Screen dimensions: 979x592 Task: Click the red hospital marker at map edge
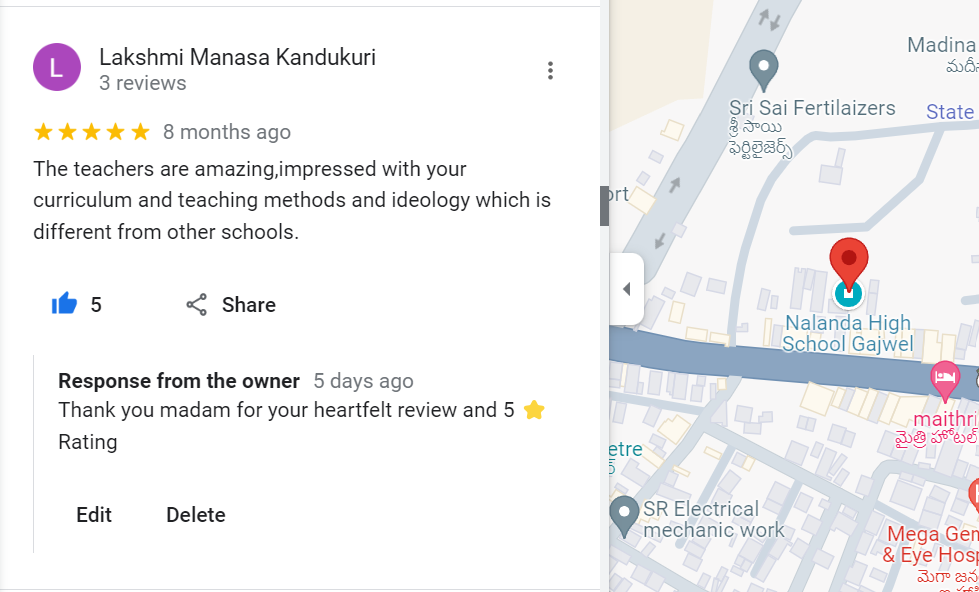coord(974,494)
